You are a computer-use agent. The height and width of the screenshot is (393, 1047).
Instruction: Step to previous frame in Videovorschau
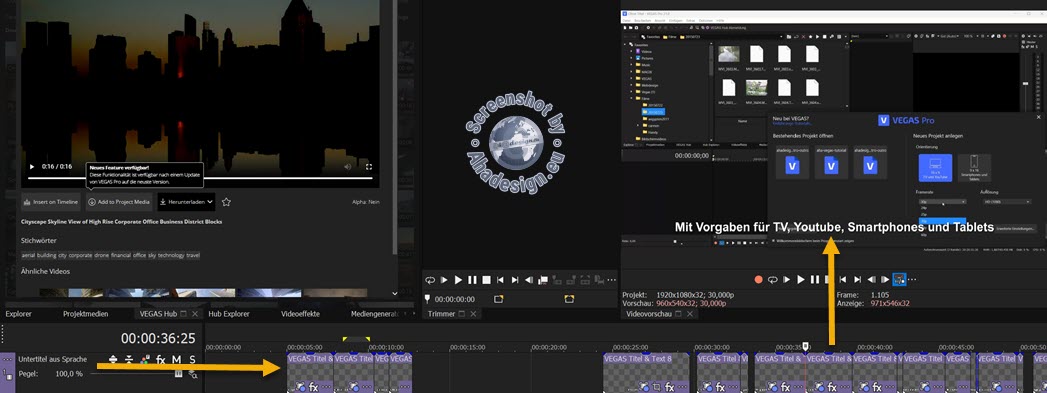[871, 280]
